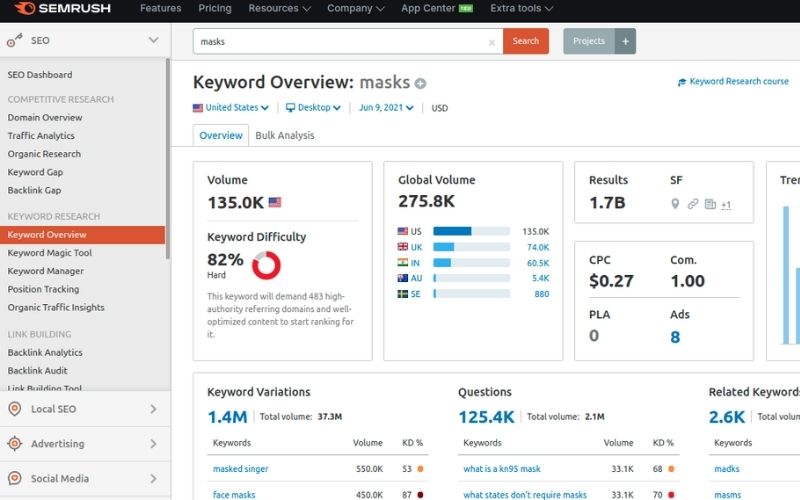Click KD dot for what is a kn95 mask
The image size is (800, 500).
(x=671, y=469)
